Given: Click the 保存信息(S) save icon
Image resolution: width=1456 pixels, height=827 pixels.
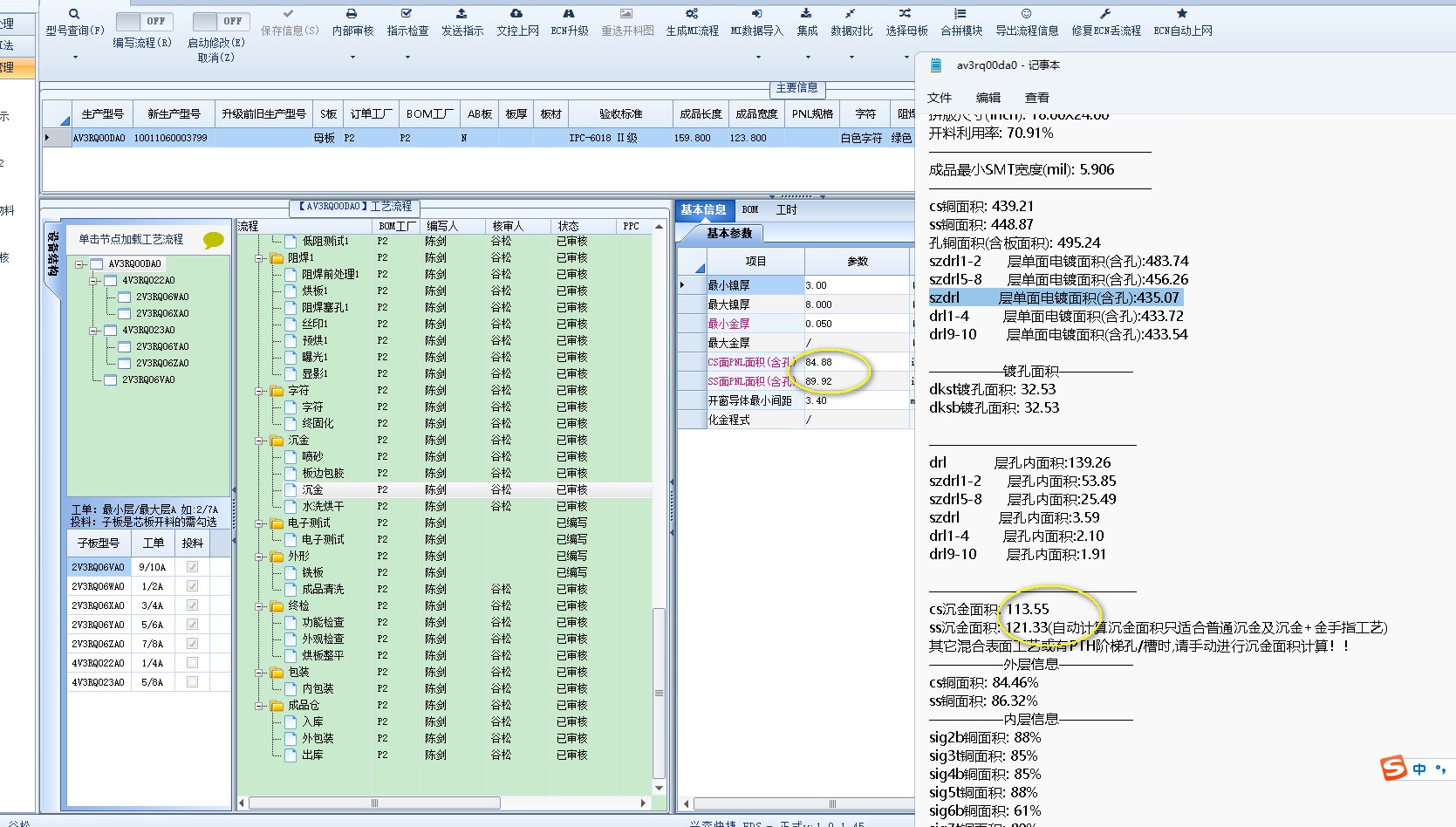Looking at the screenshot, I should (x=289, y=14).
